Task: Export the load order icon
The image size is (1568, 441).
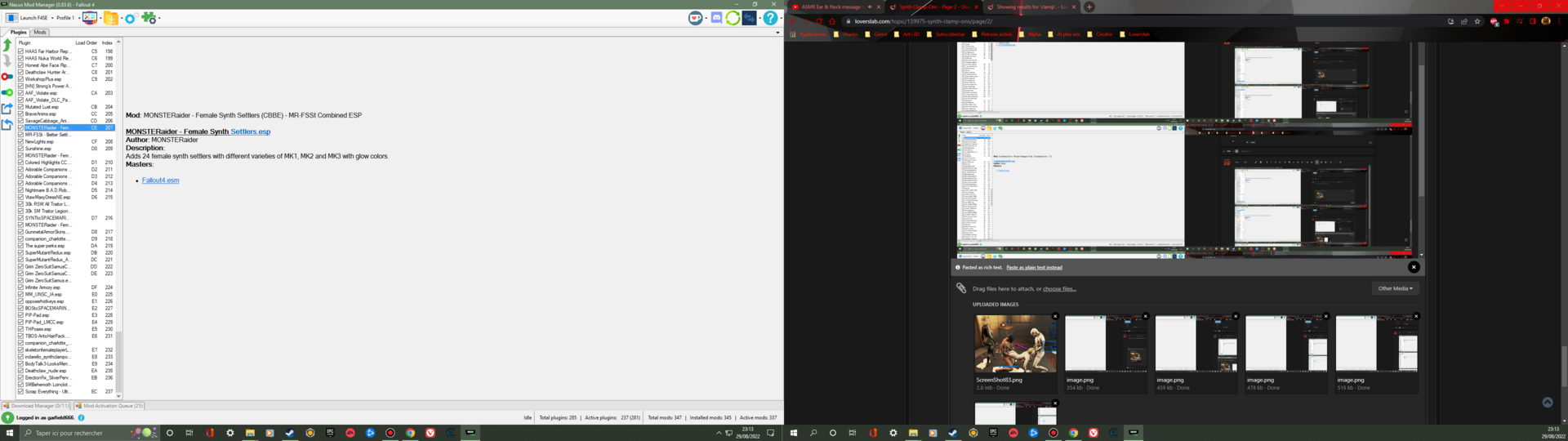Action: 7,108
